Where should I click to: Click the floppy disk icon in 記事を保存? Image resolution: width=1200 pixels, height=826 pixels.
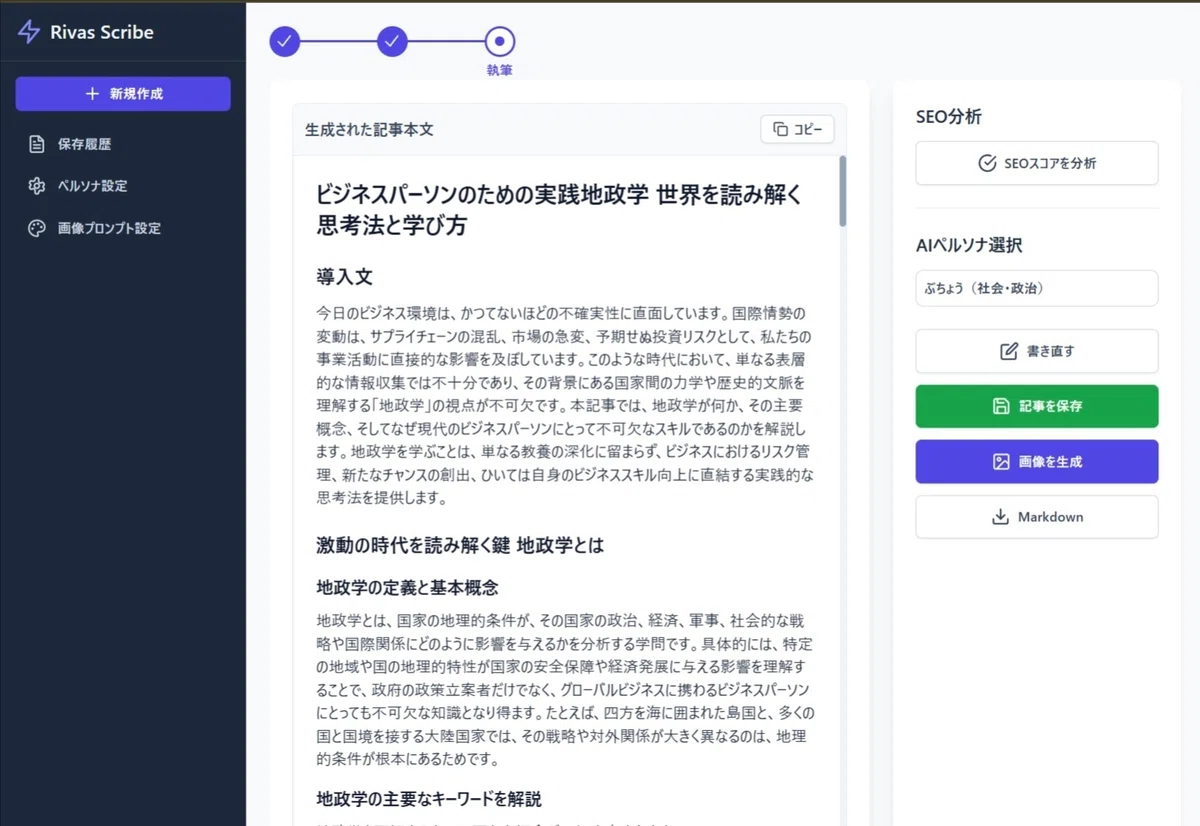[1001, 406]
